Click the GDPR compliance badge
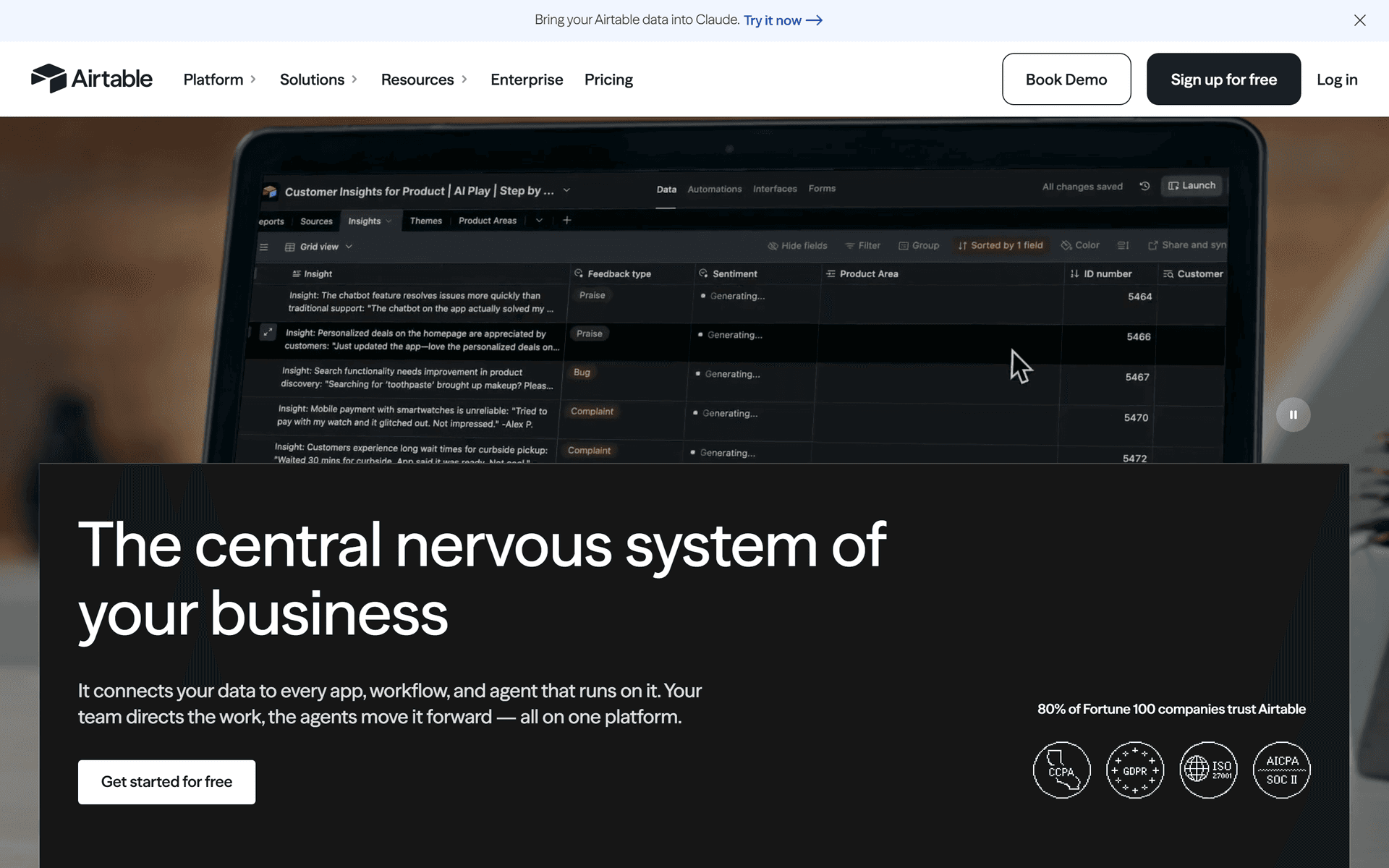This screenshot has height=868, width=1389. click(1135, 770)
